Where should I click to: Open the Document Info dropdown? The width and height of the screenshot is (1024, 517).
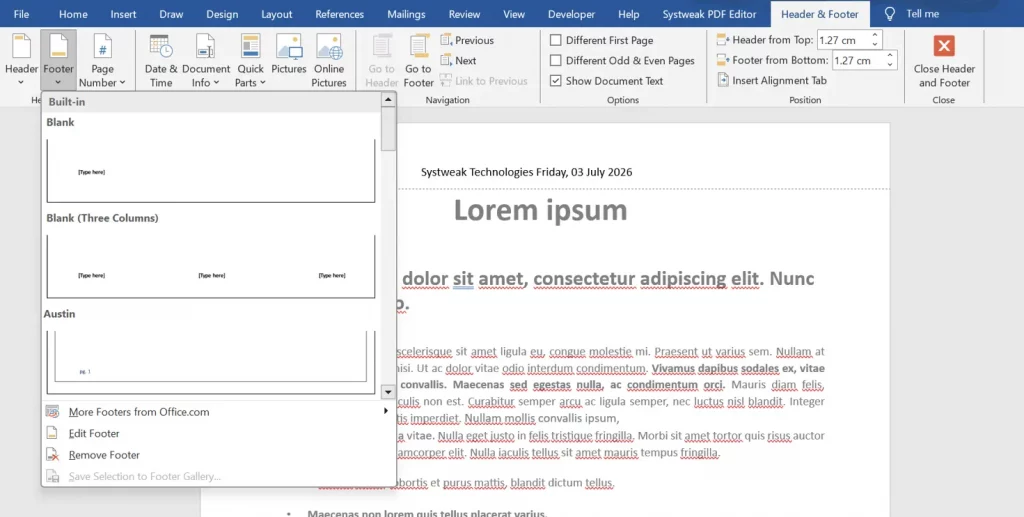206,61
